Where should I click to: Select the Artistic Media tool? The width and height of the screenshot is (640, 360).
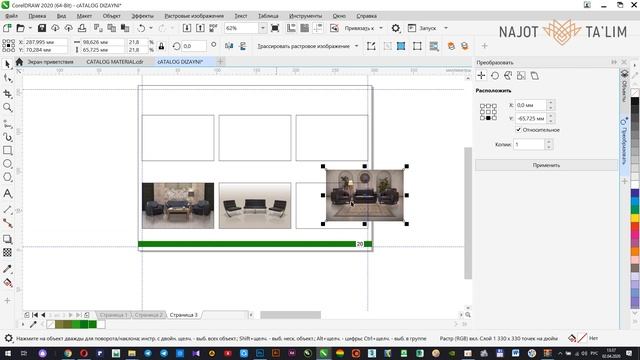(x=7, y=137)
